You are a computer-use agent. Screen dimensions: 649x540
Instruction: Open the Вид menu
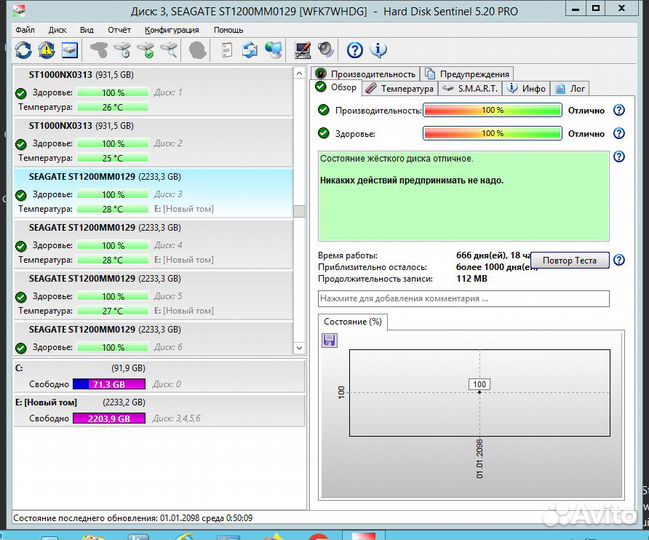click(87, 30)
